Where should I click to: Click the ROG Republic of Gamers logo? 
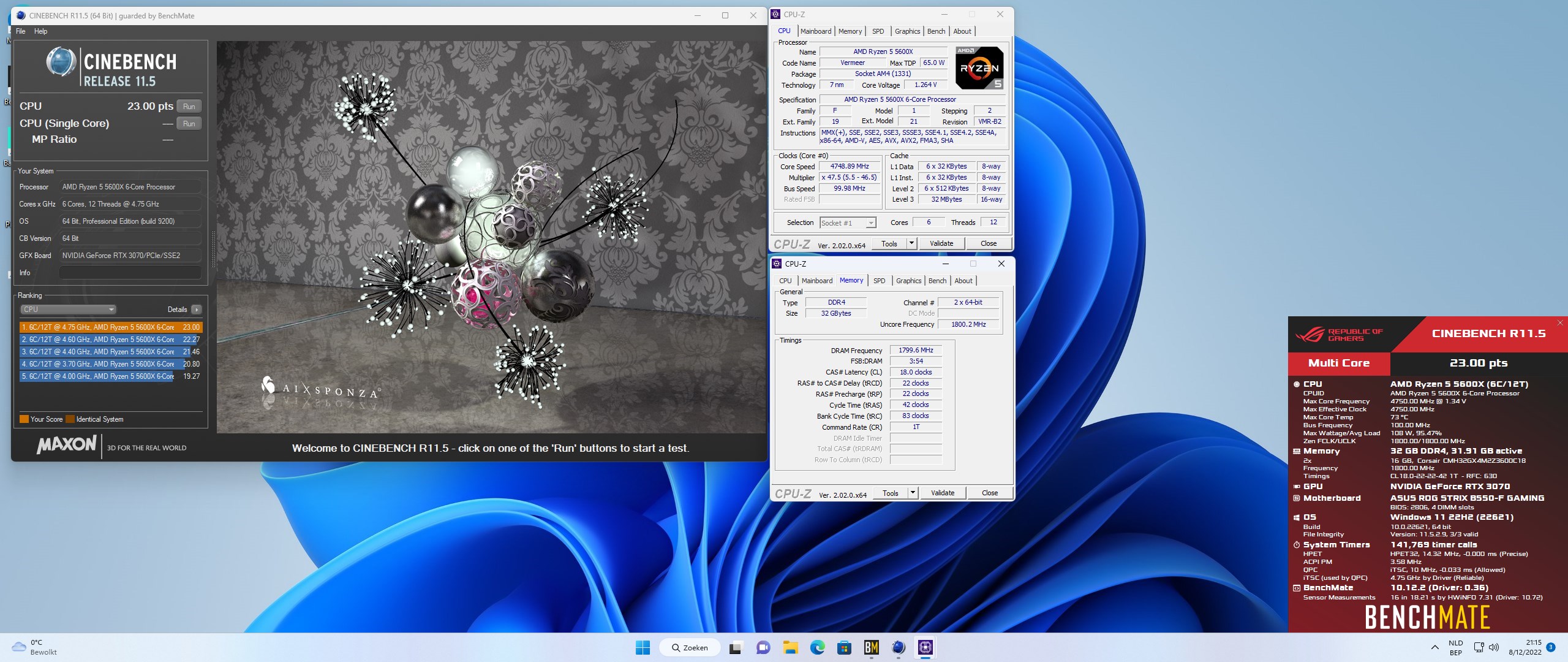[1339, 335]
